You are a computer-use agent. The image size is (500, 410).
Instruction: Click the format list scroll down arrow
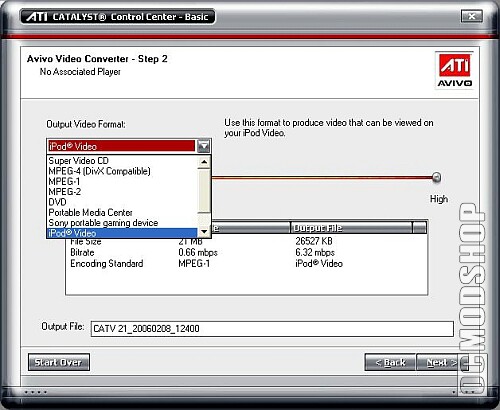click(204, 231)
